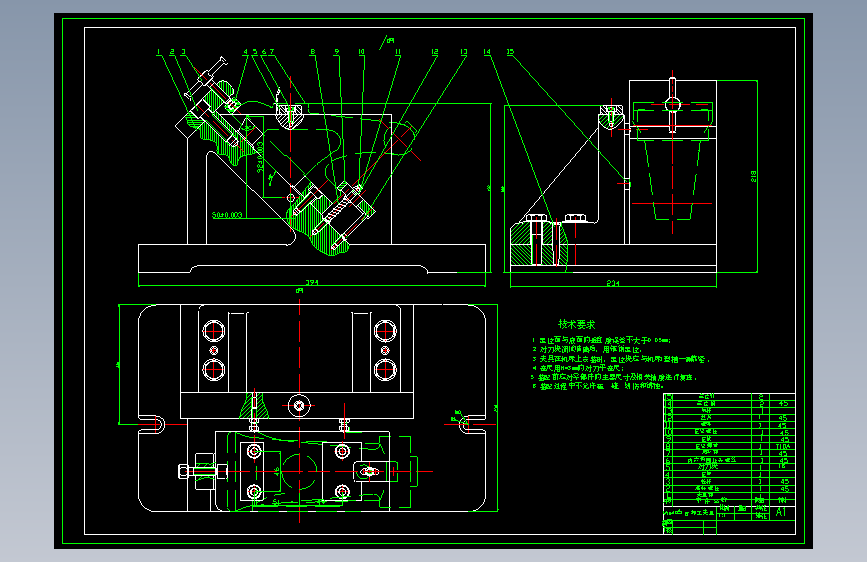This screenshot has height=562, width=867.
Task: Click part balloon number 13
Action: tap(463, 52)
